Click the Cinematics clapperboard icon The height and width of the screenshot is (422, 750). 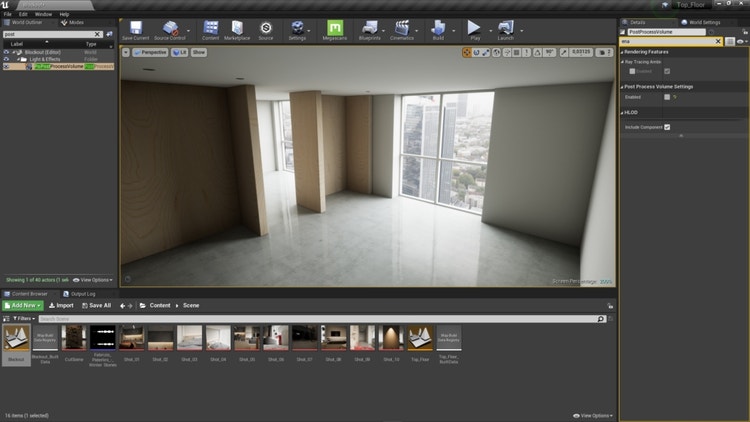tap(401, 29)
